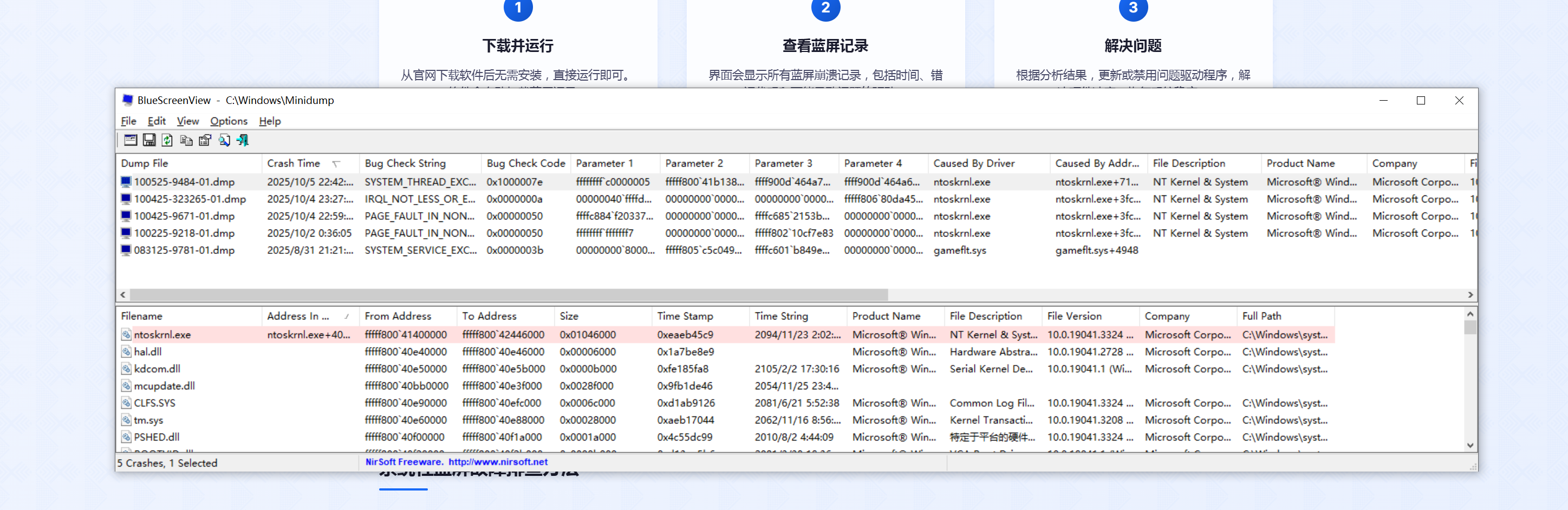
Task: Click the horizontal scrollbar thumb of crash list
Action: pyautogui.click(x=509, y=295)
